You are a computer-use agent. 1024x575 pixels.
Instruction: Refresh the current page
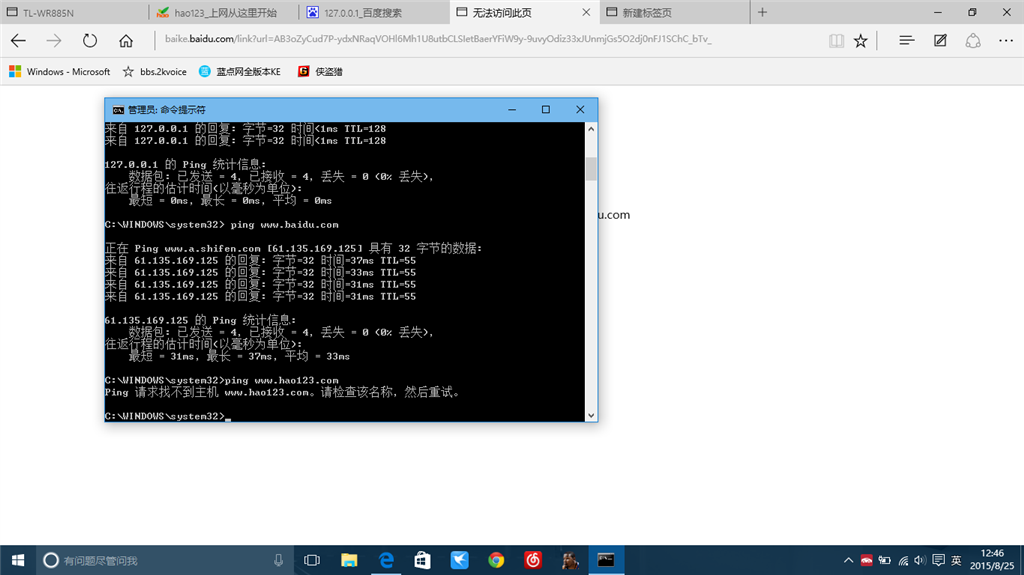coord(89,41)
